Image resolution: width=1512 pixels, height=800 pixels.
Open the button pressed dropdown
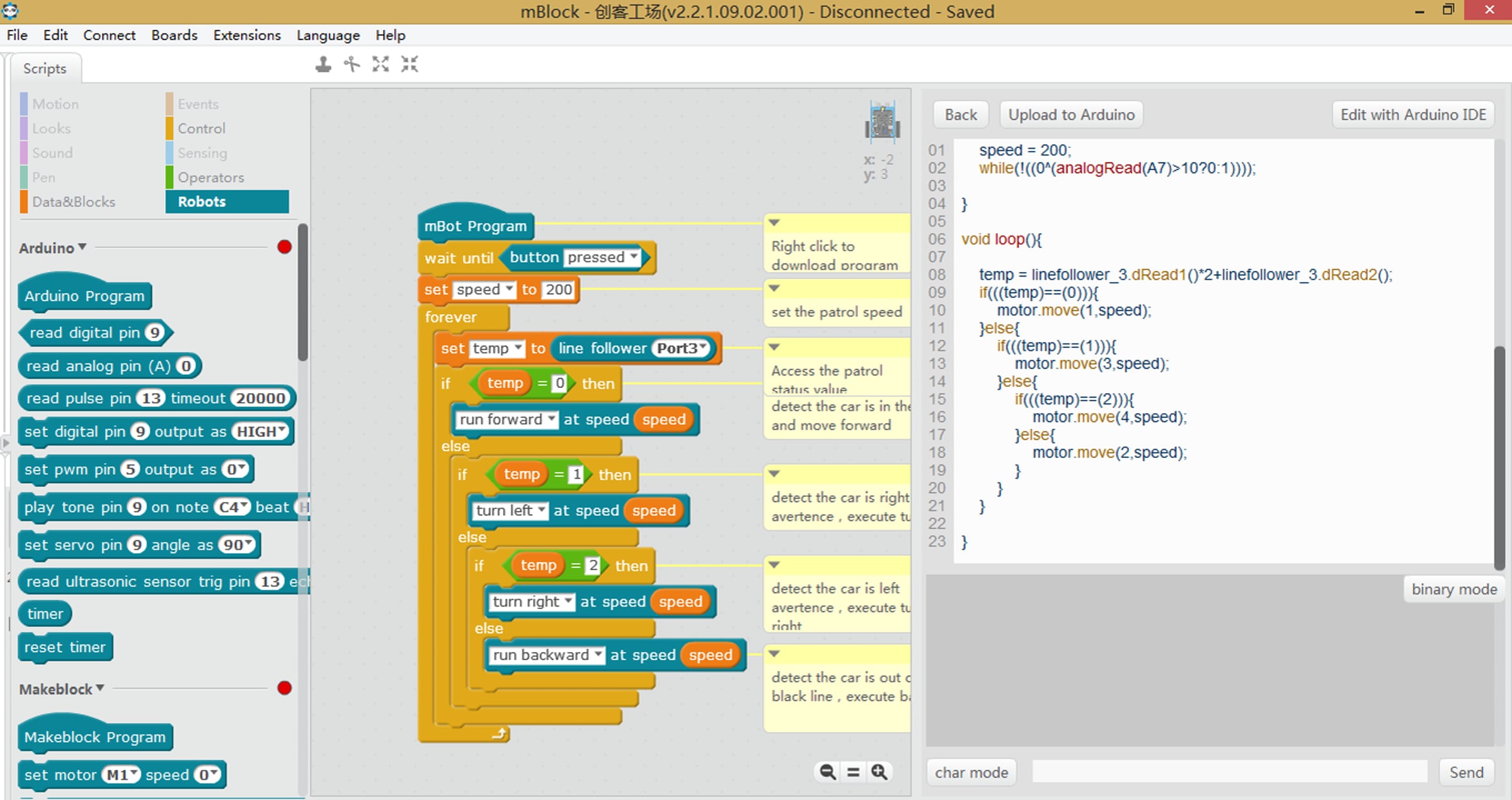634,257
